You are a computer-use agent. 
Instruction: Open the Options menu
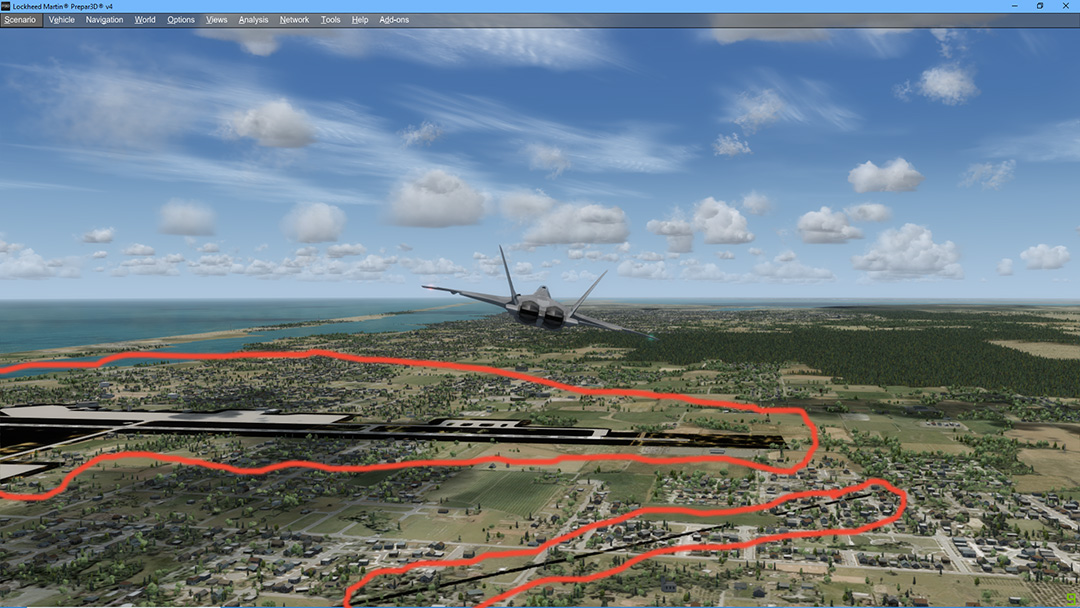coord(180,20)
